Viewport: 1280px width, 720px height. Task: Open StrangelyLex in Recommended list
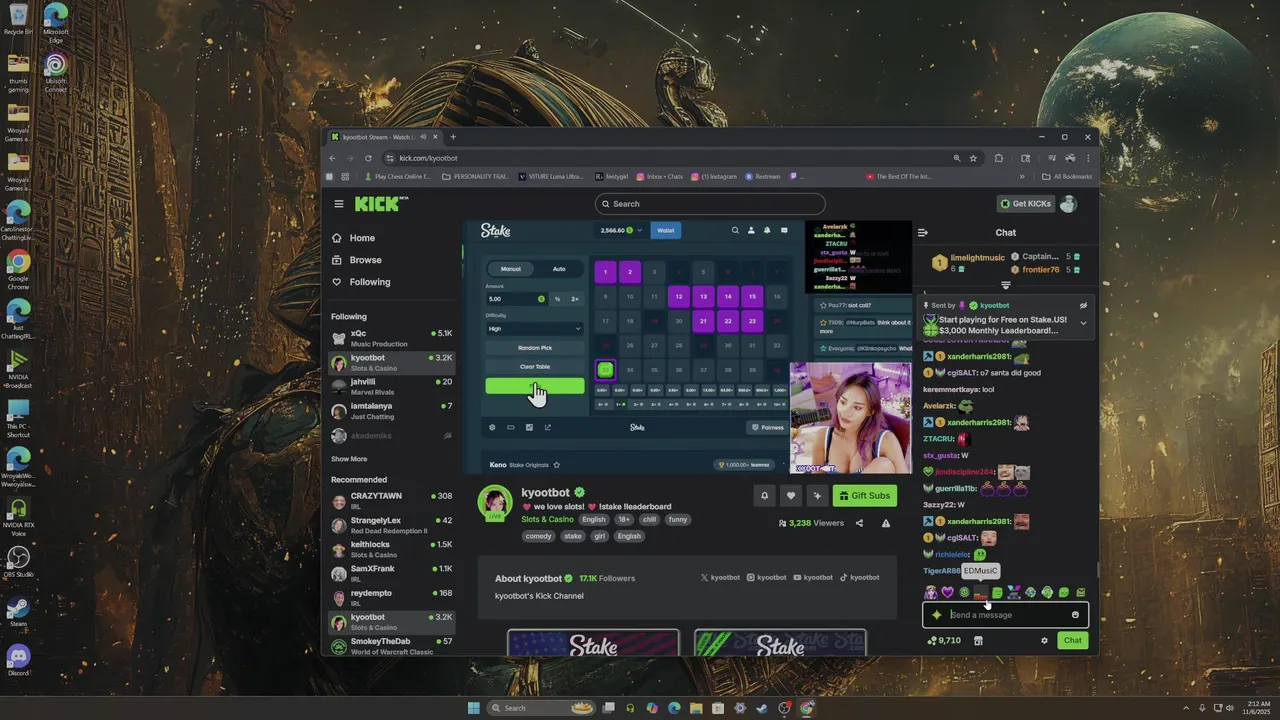coord(392,525)
